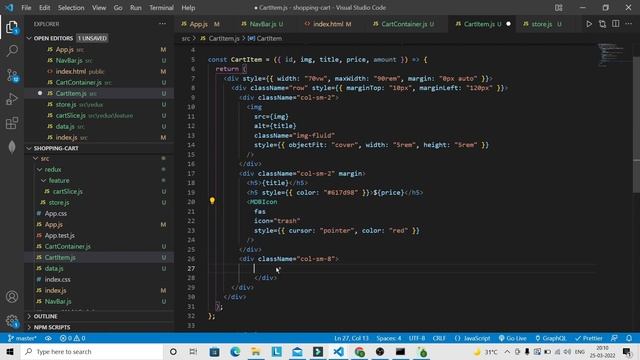
Task: Open the Manage settings gear
Action: point(12,321)
